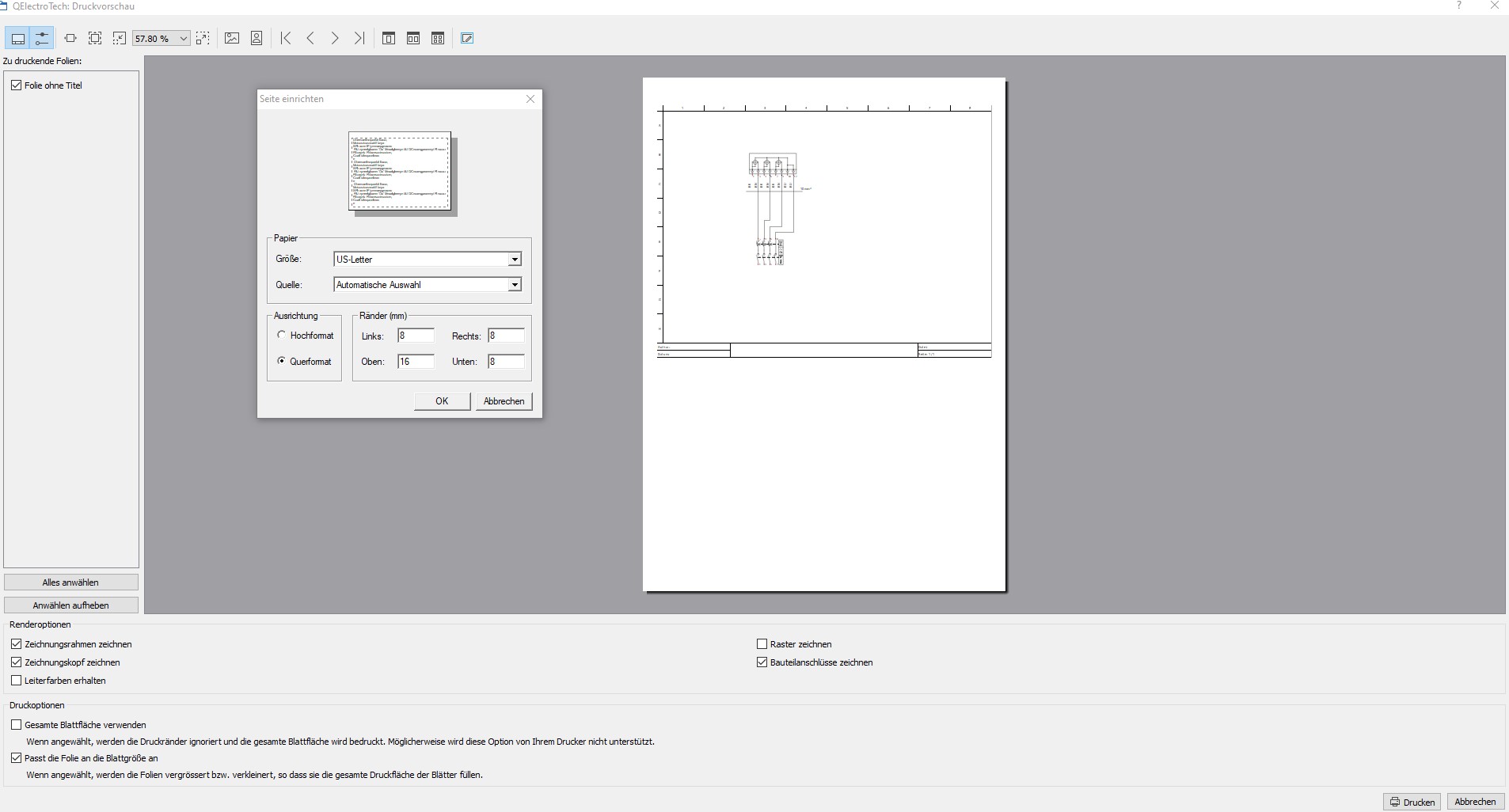Click the fit-to-width icon
This screenshot has width=1509, height=812.
tap(70, 38)
